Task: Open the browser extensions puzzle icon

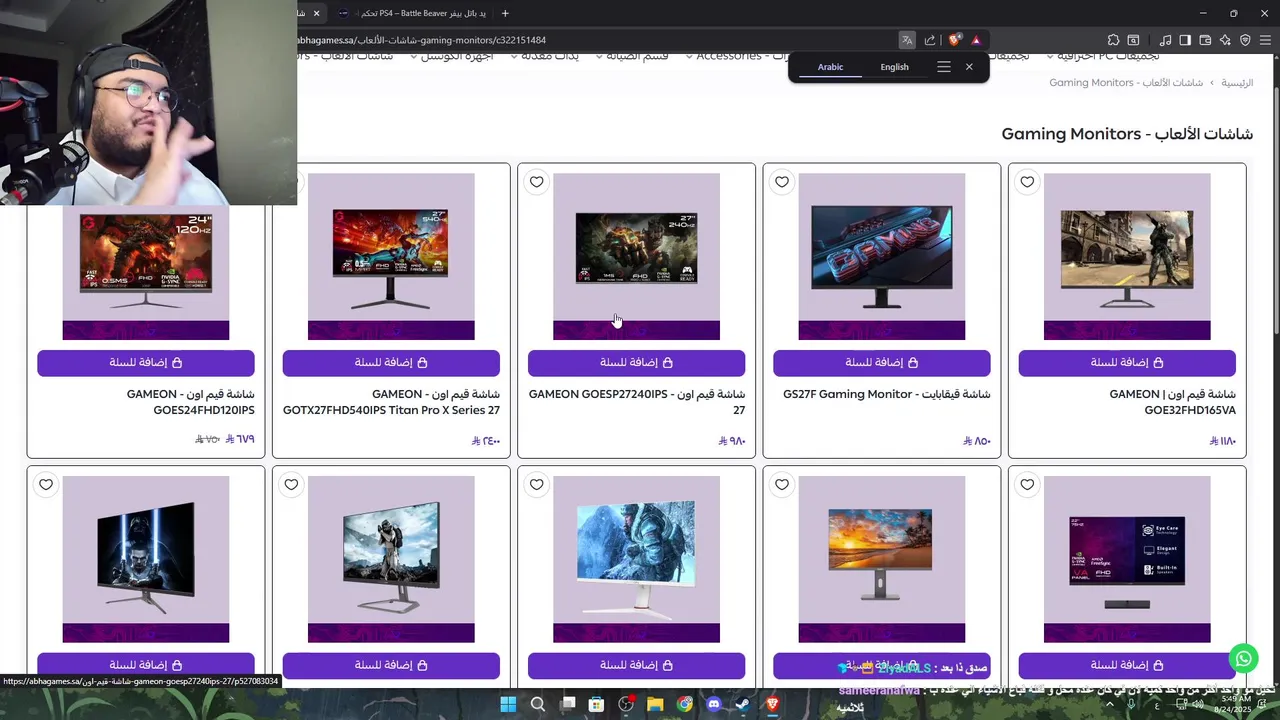Action: tap(1113, 40)
